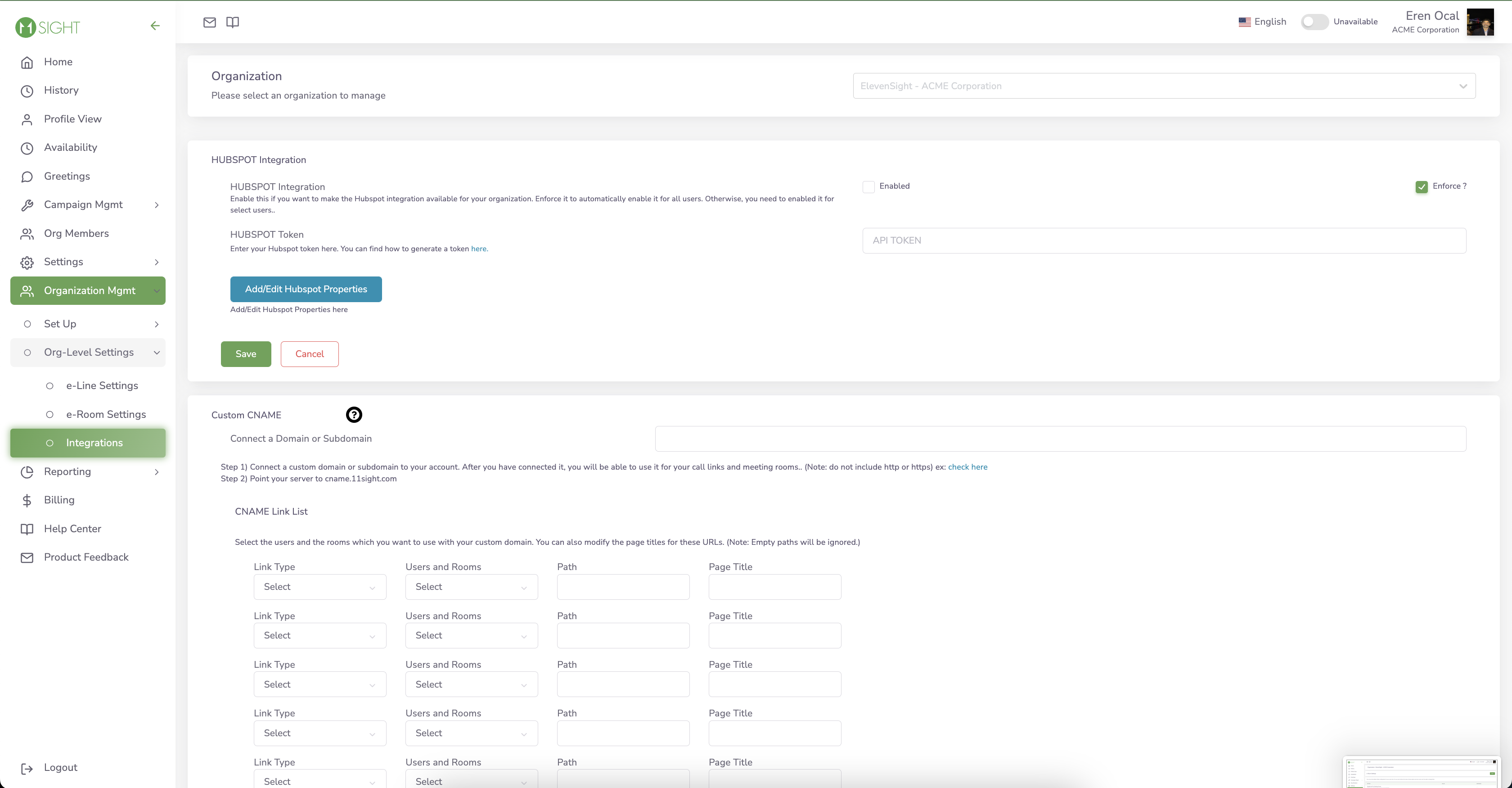Viewport: 1512px width, 788px height.
Task: Click Add/Edit Hubspot Properties button
Action: (x=306, y=289)
